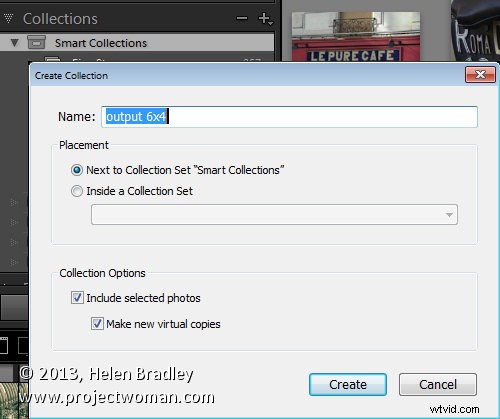Edit the collection Name text field
Viewport: 500px width, 419px height.
289,117
